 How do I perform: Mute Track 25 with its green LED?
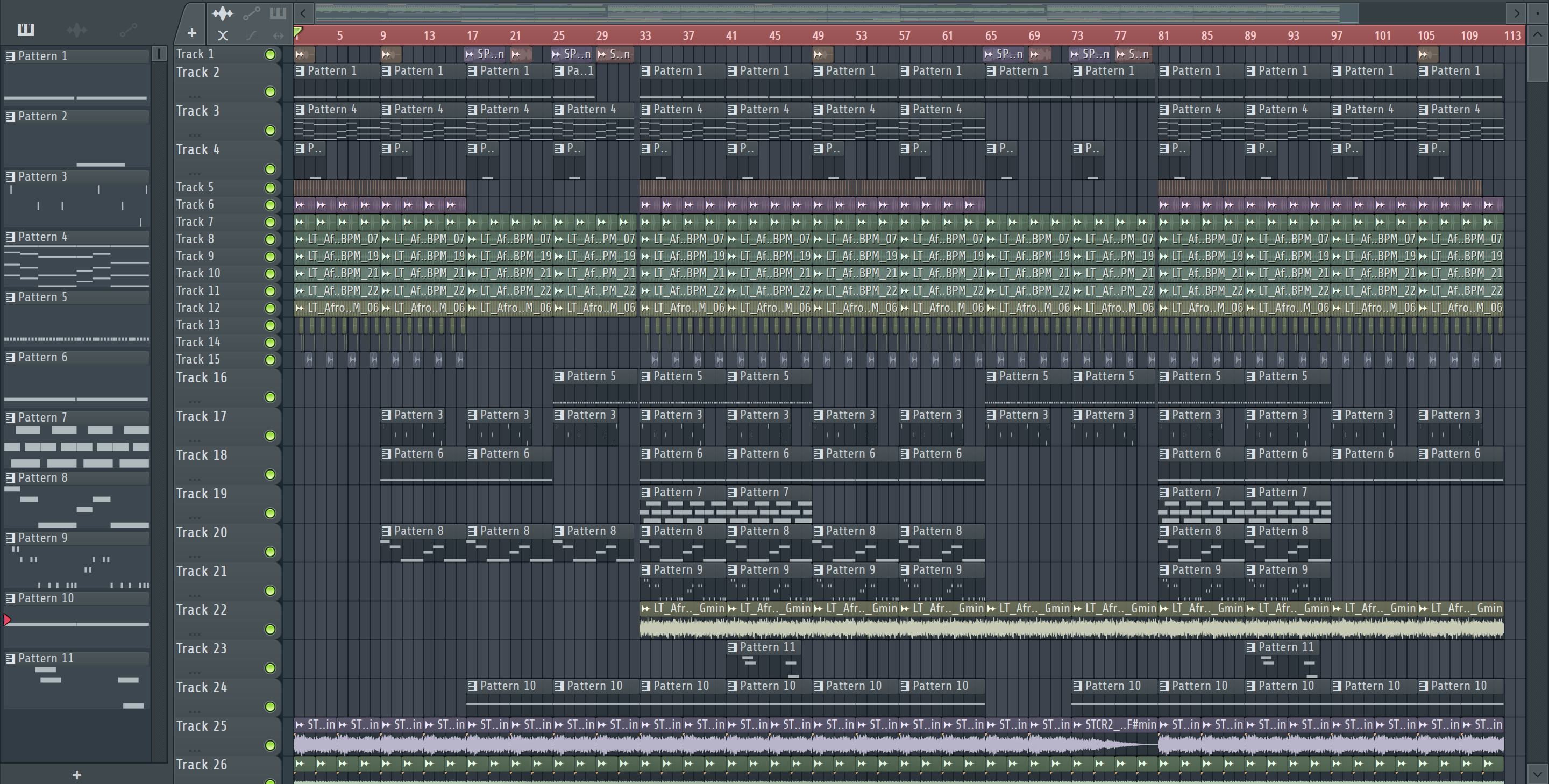tap(270, 745)
